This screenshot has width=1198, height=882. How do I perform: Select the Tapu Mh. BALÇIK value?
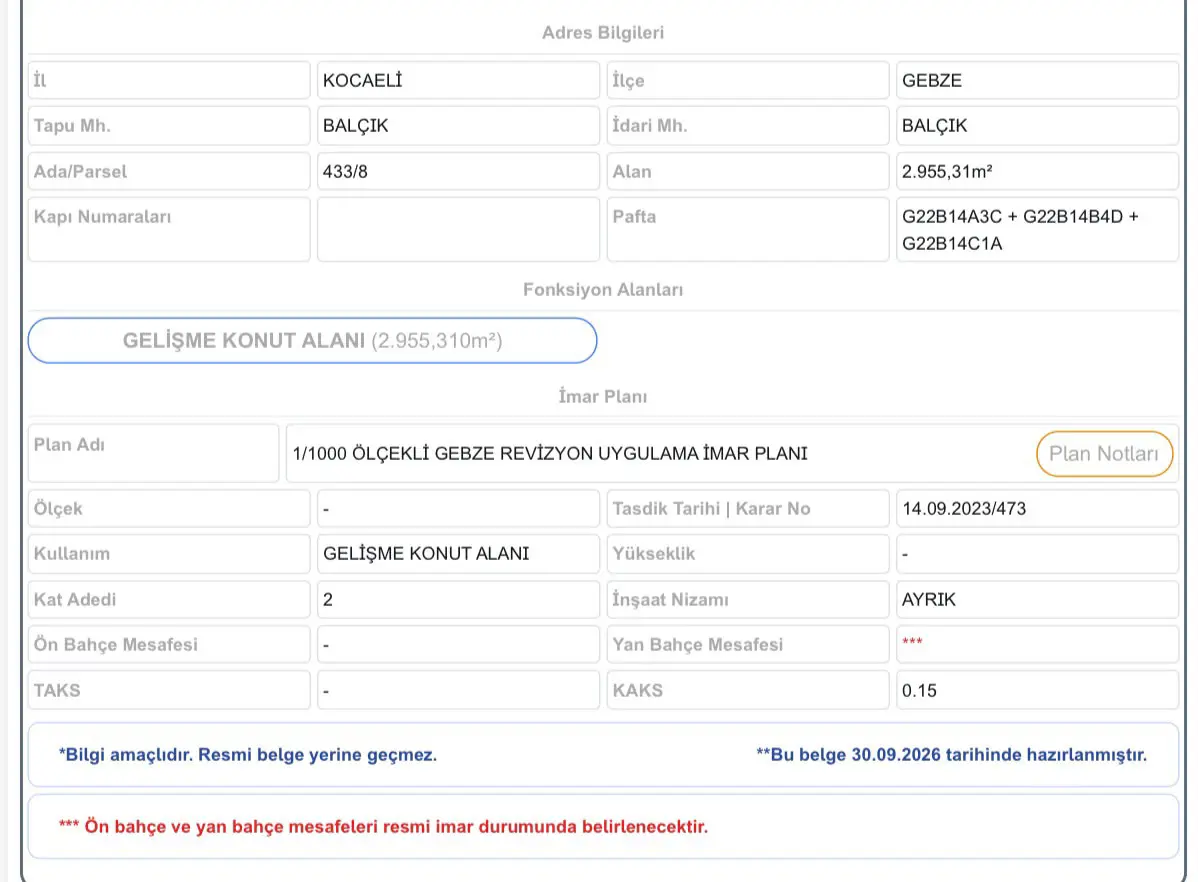coord(458,125)
